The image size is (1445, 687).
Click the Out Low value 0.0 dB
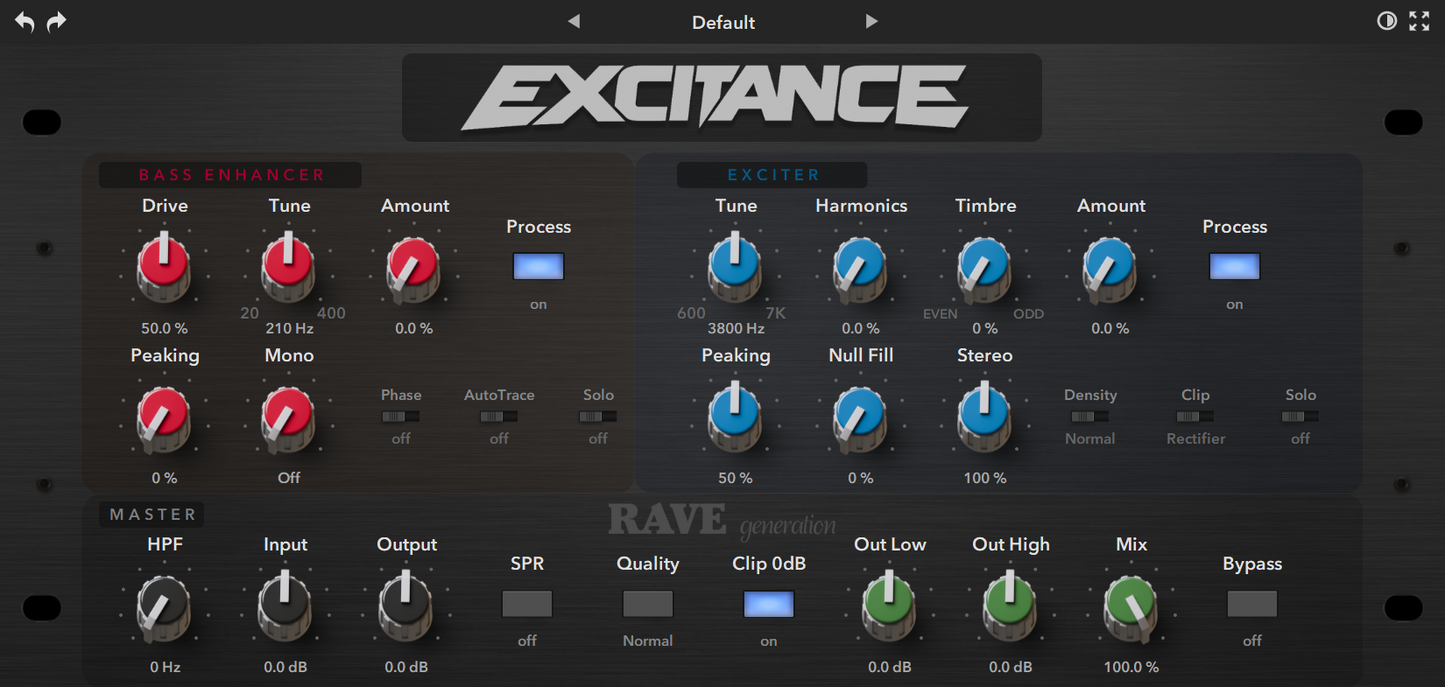point(889,667)
